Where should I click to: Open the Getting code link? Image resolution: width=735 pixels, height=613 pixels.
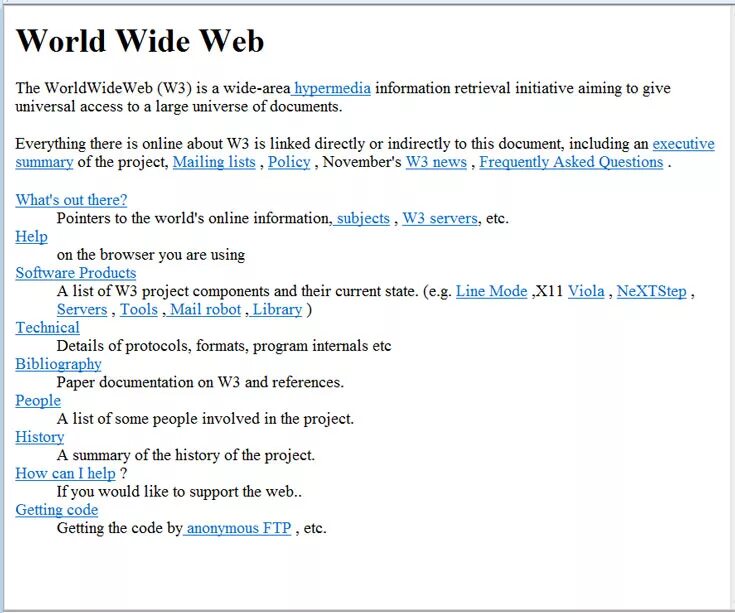pyautogui.click(x=57, y=510)
